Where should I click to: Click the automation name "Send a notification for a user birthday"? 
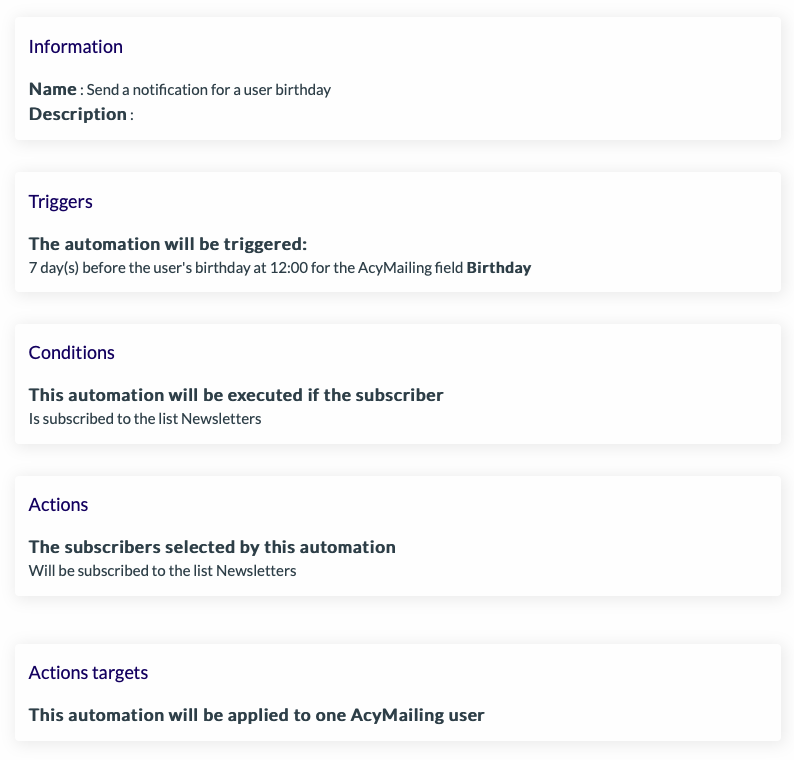point(209,90)
